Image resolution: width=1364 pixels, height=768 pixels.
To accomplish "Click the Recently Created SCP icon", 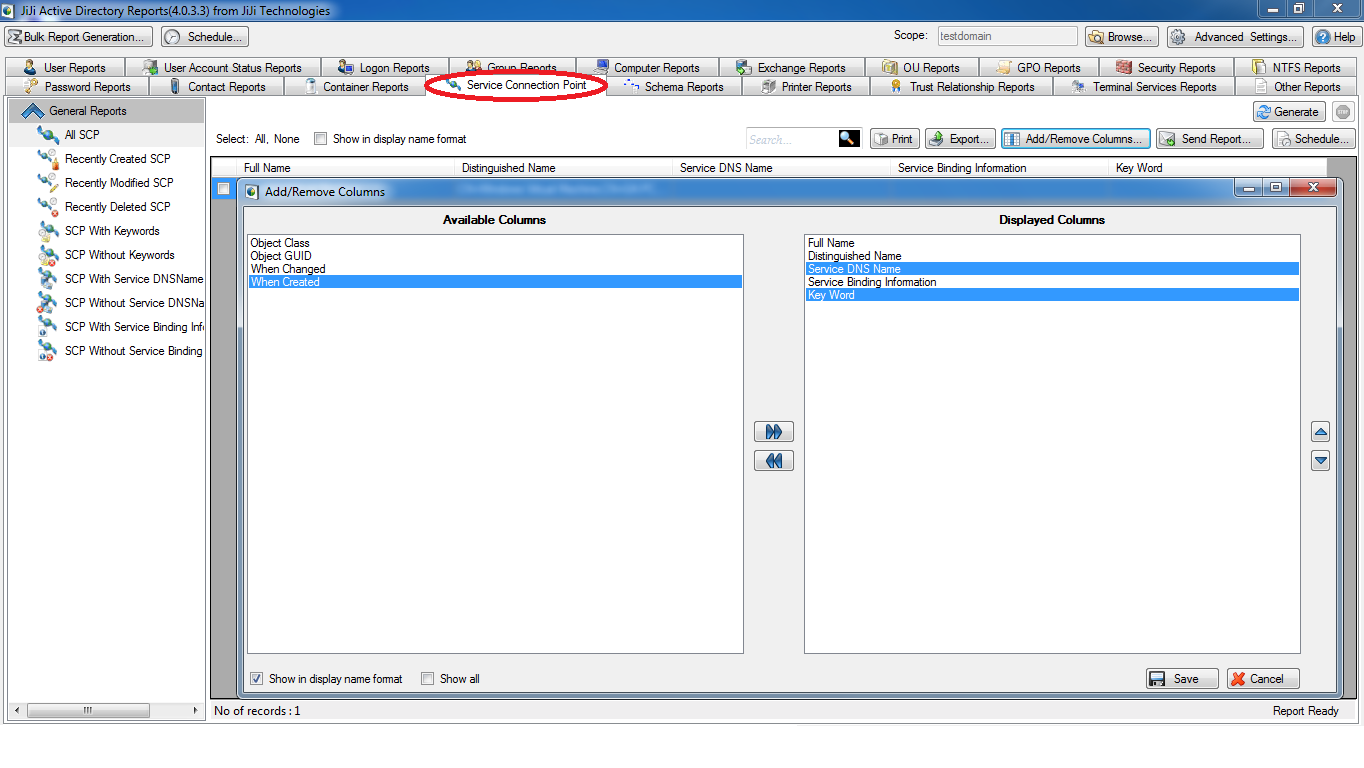I will [48, 159].
